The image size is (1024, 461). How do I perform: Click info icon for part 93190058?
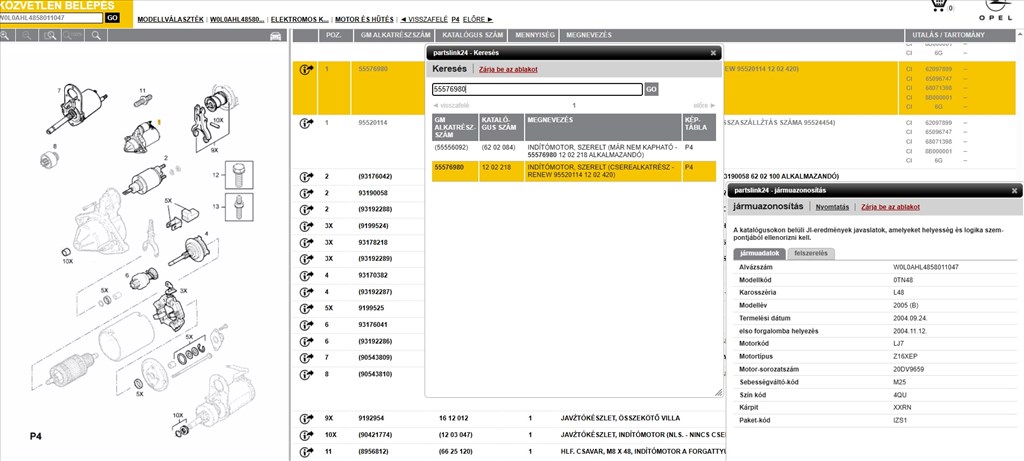pyautogui.click(x=306, y=192)
